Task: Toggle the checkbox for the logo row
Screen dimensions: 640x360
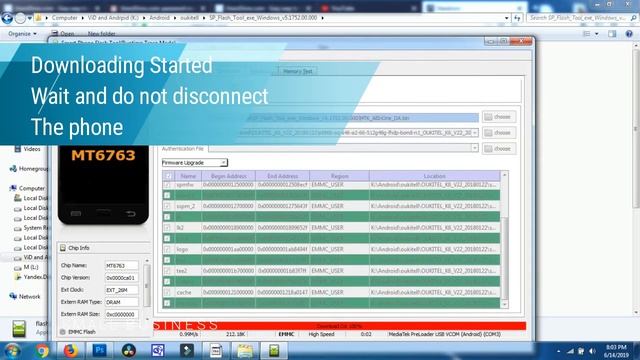Action: [x=167, y=249]
